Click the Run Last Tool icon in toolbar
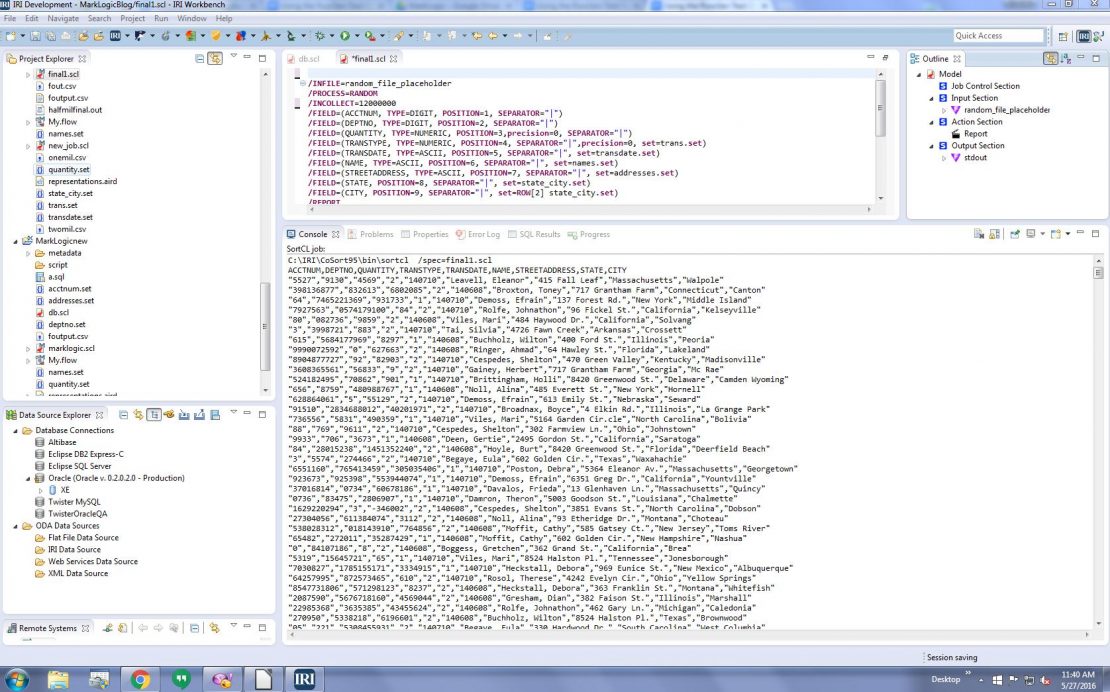 click(370, 35)
